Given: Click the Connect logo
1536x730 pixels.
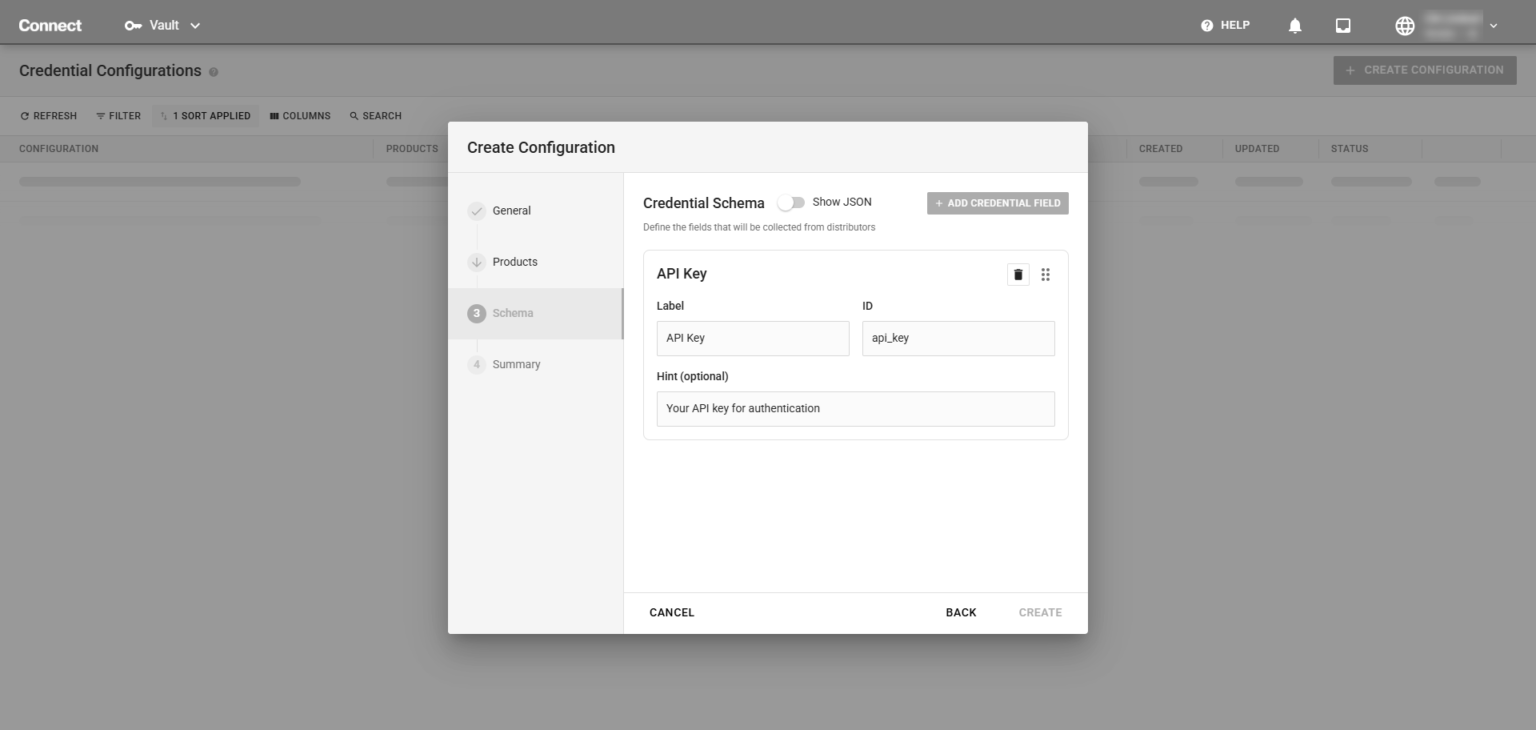Looking at the screenshot, I should (x=50, y=25).
